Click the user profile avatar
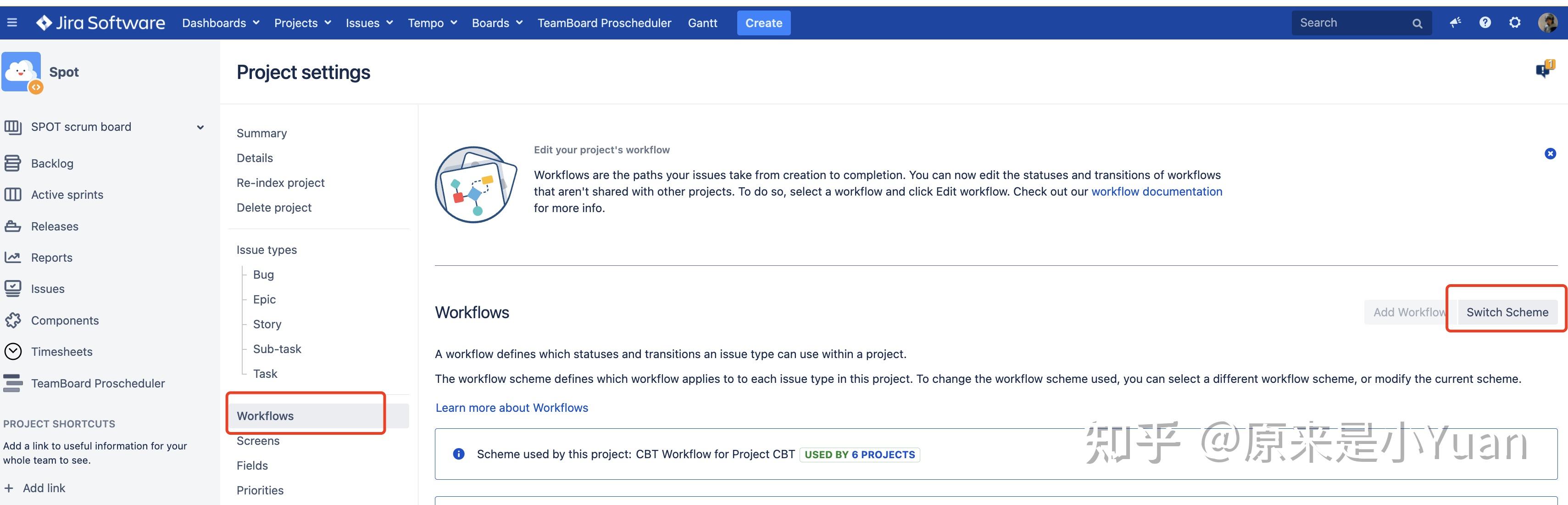The height and width of the screenshot is (505, 1568). [x=1547, y=22]
